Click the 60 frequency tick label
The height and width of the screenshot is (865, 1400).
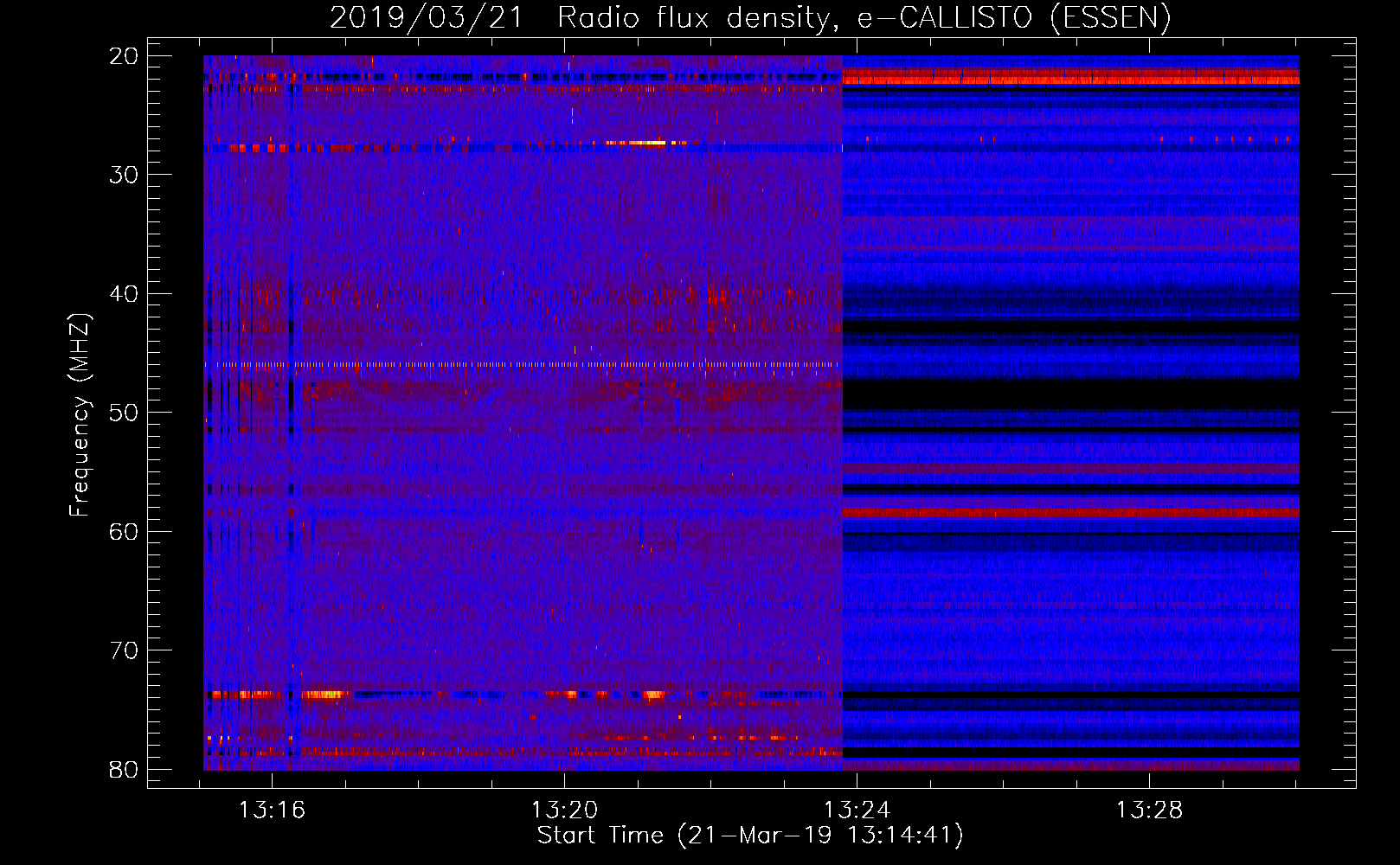coord(124,532)
